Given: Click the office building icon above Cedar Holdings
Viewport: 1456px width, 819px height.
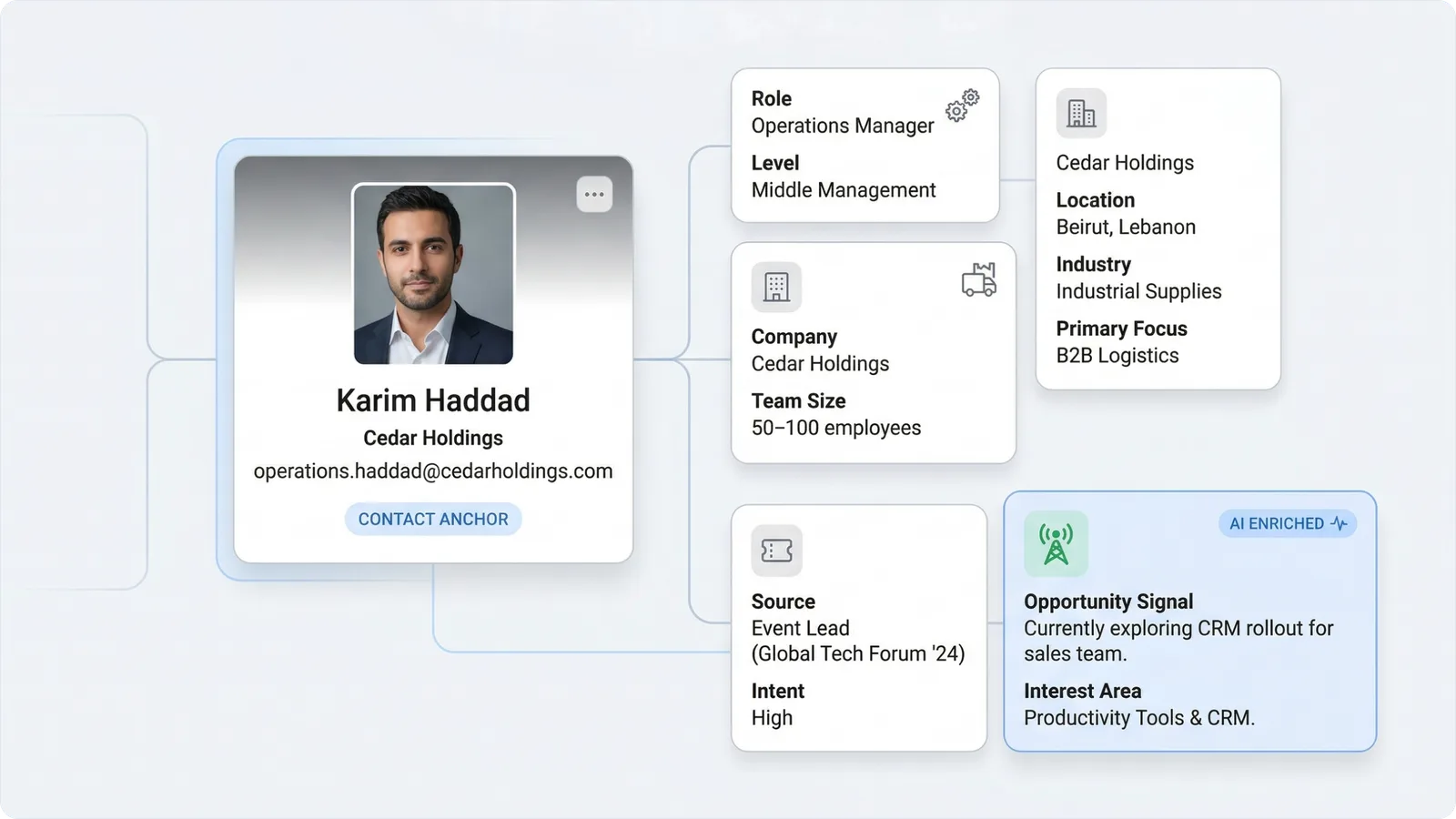Looking at the screenshot, I should click(1081, 114).
